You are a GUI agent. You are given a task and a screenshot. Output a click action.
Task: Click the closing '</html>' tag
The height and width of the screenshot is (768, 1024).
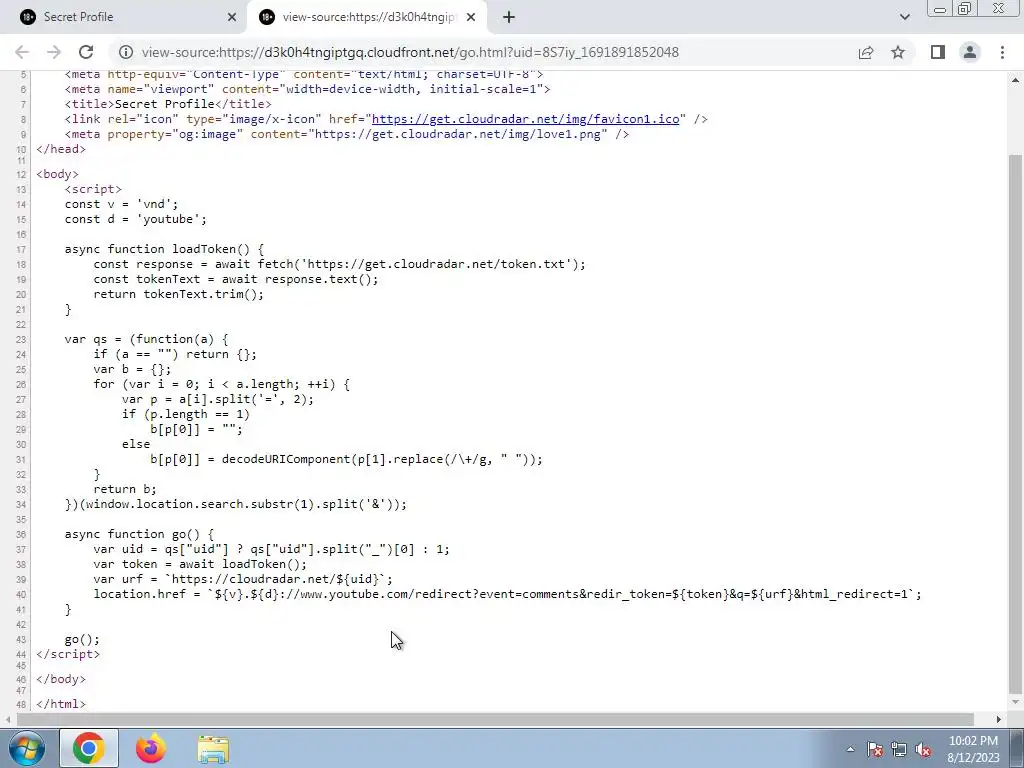click(x=61, y=703)
